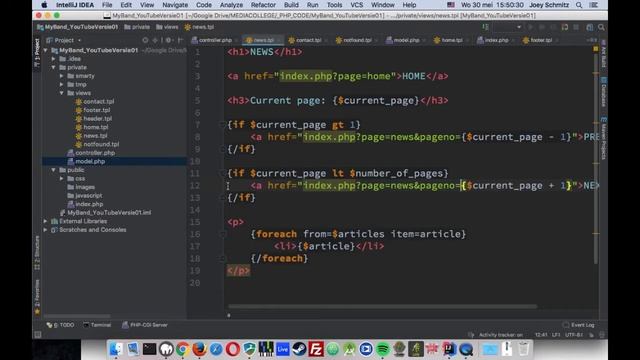Viewport: 640px width, 360px height.
Task: Open Steam from the dock
Action: coord(299,349)
